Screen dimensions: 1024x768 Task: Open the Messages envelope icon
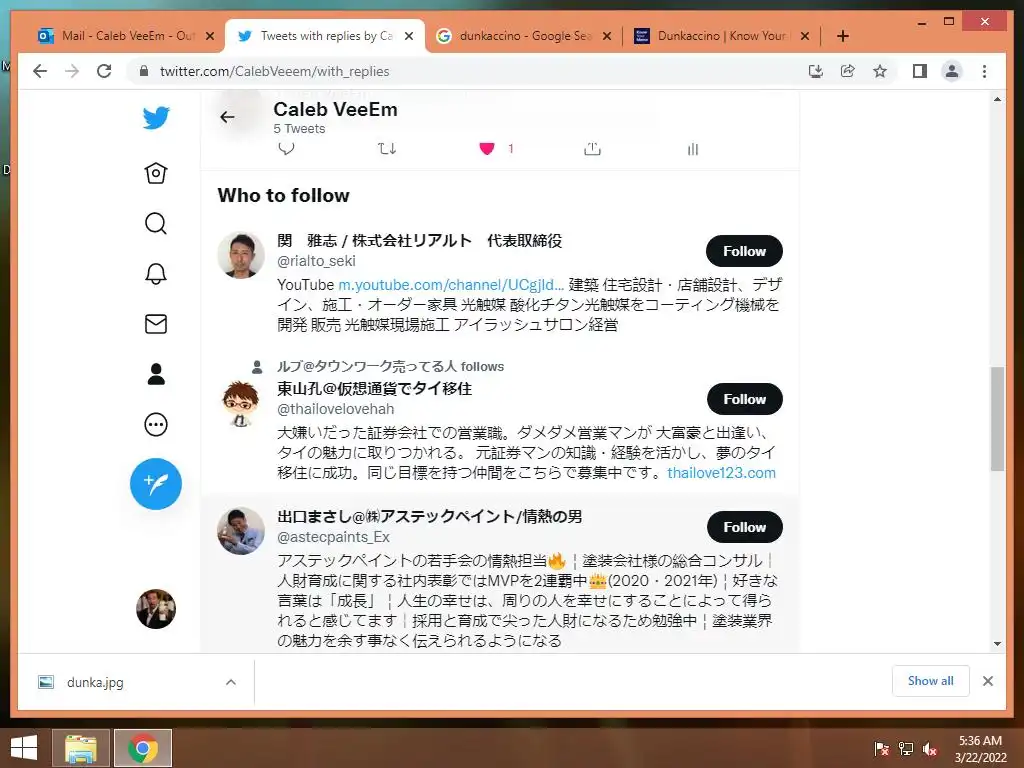coord(155,324)
